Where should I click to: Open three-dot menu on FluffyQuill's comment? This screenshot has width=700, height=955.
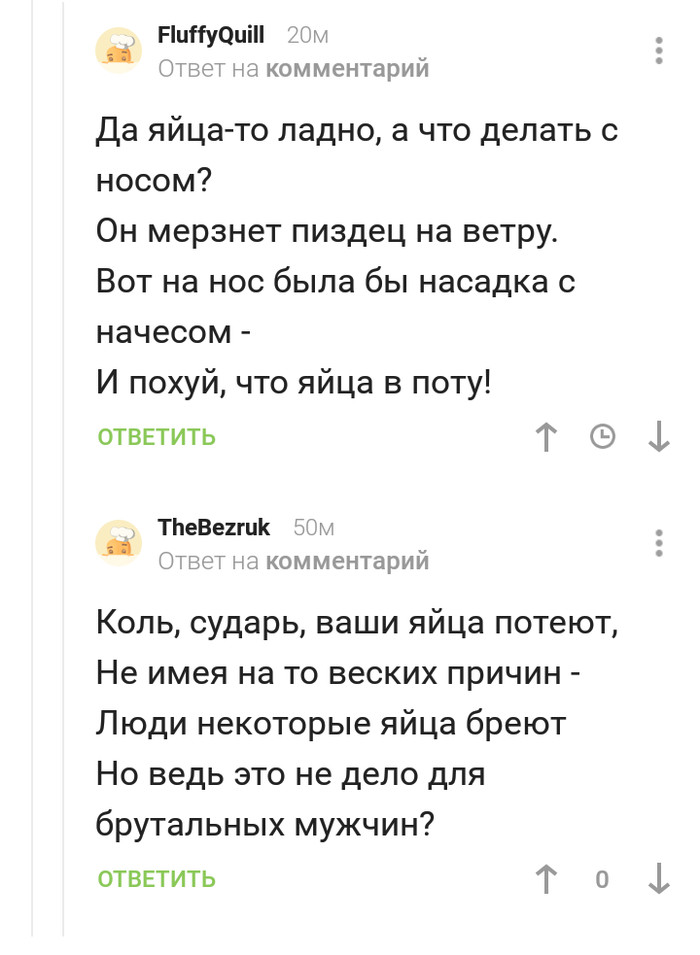pyautogui.click(x=658, y=51)
